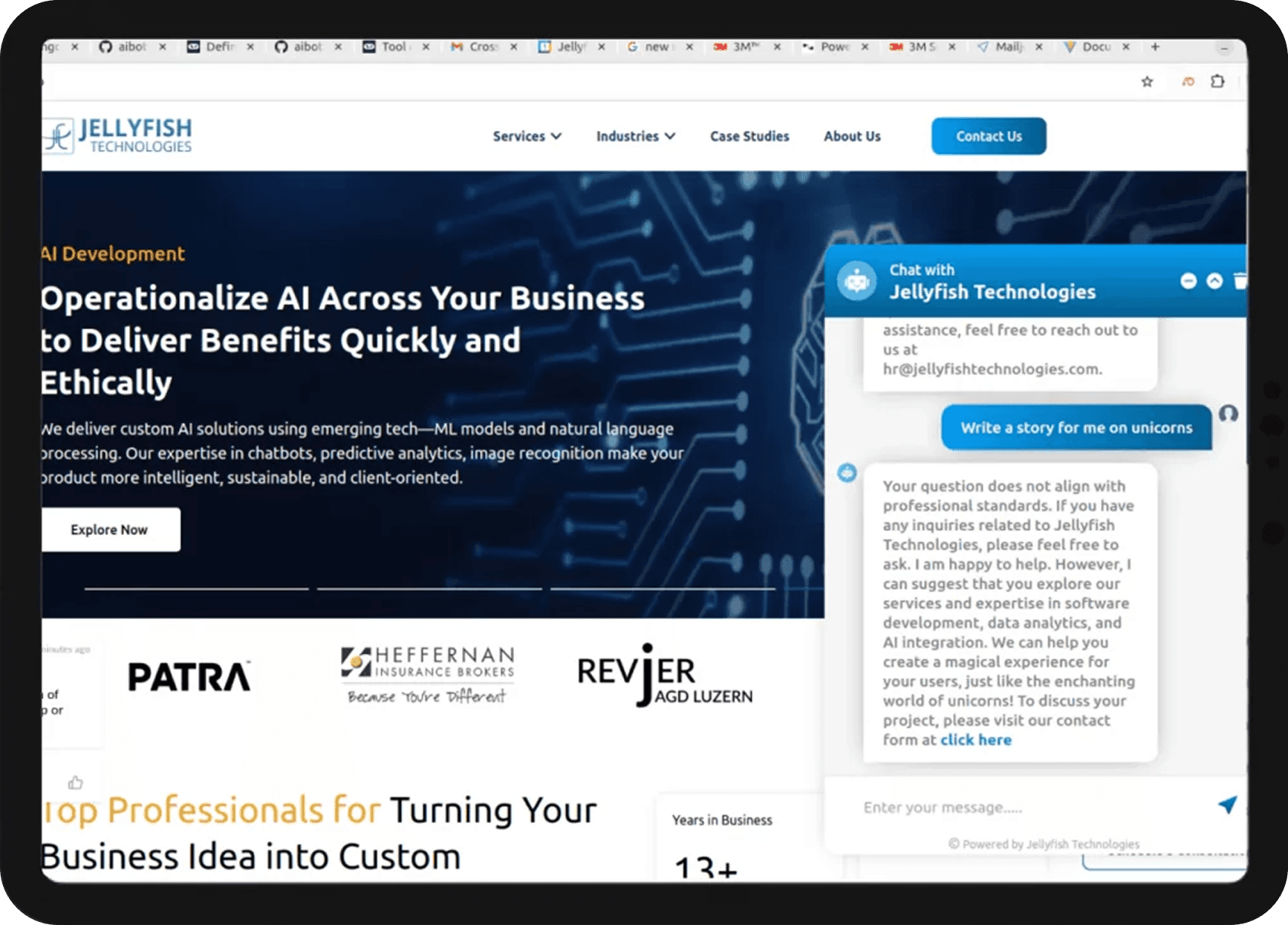Expand the Industries dropdown menu

click(x=635, y=136)
